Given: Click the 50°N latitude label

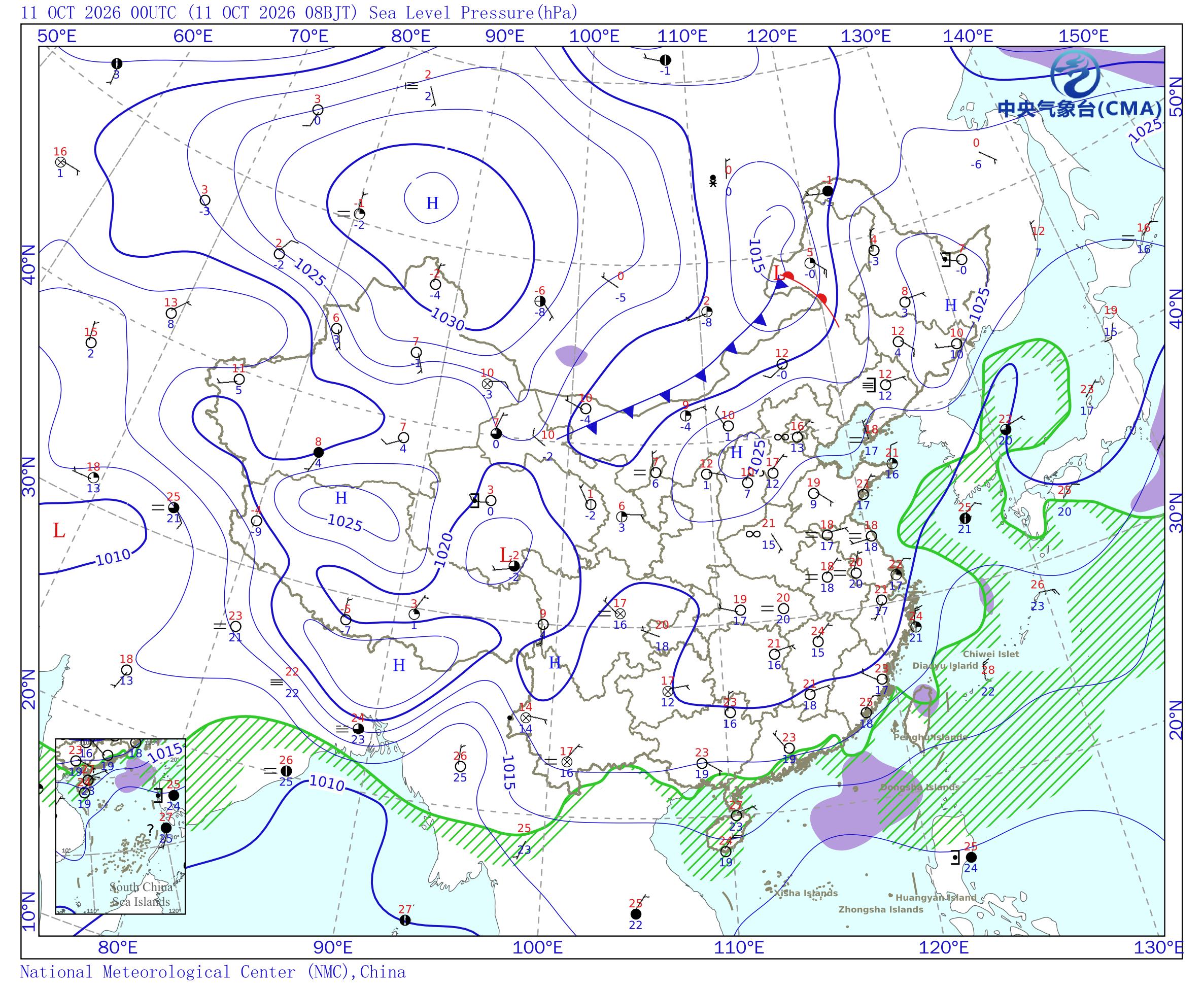Looking at the screenshot, I should click(1176, 97).
